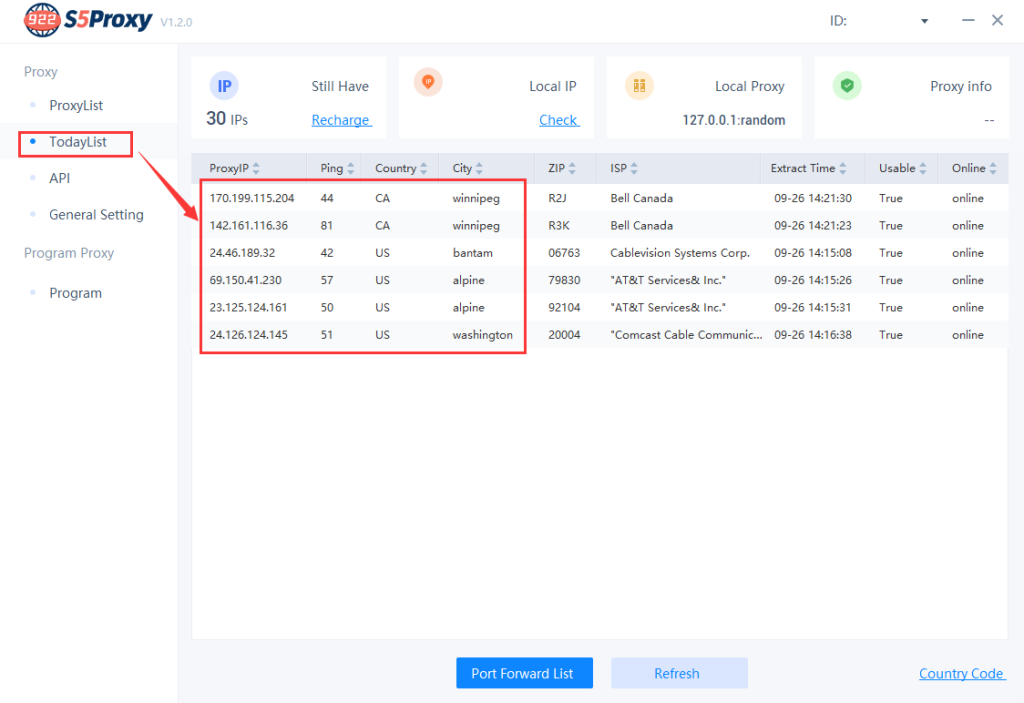Image resolution: width=1024 pixels, height=703 pixels.
Task: Click the city cell 'washington'
Action: [482, 335]
